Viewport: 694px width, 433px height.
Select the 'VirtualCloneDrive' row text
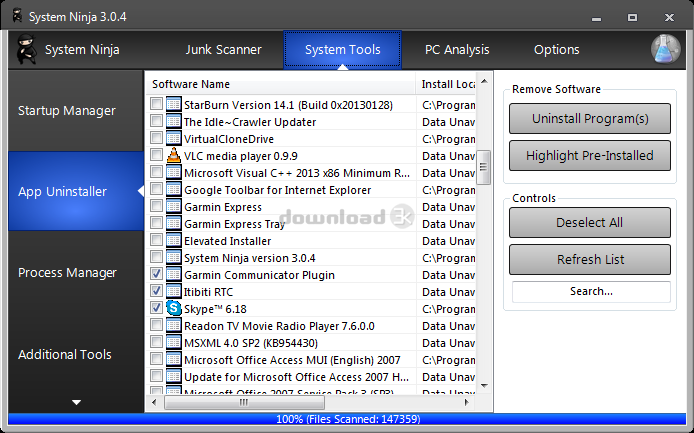tap(229, 139)
